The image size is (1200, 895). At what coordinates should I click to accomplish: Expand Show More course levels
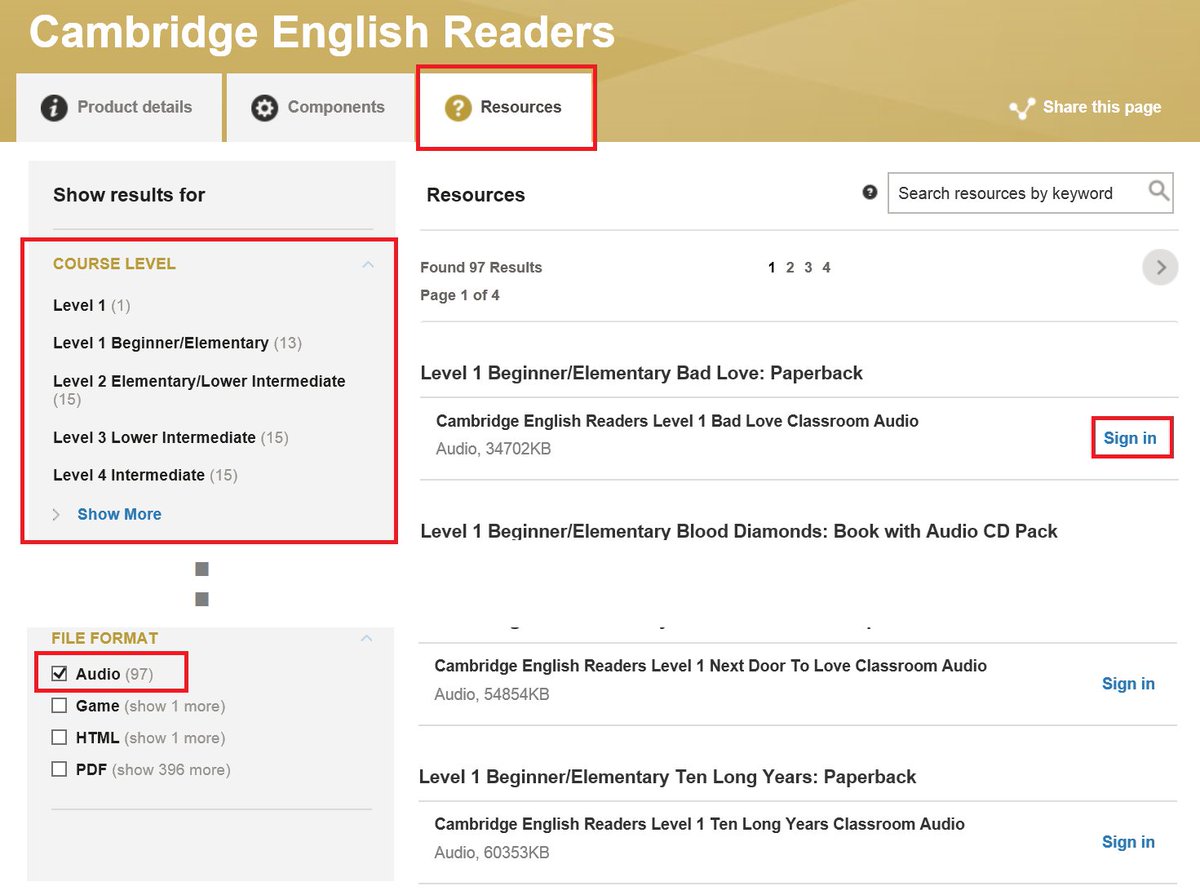[119, 514]
